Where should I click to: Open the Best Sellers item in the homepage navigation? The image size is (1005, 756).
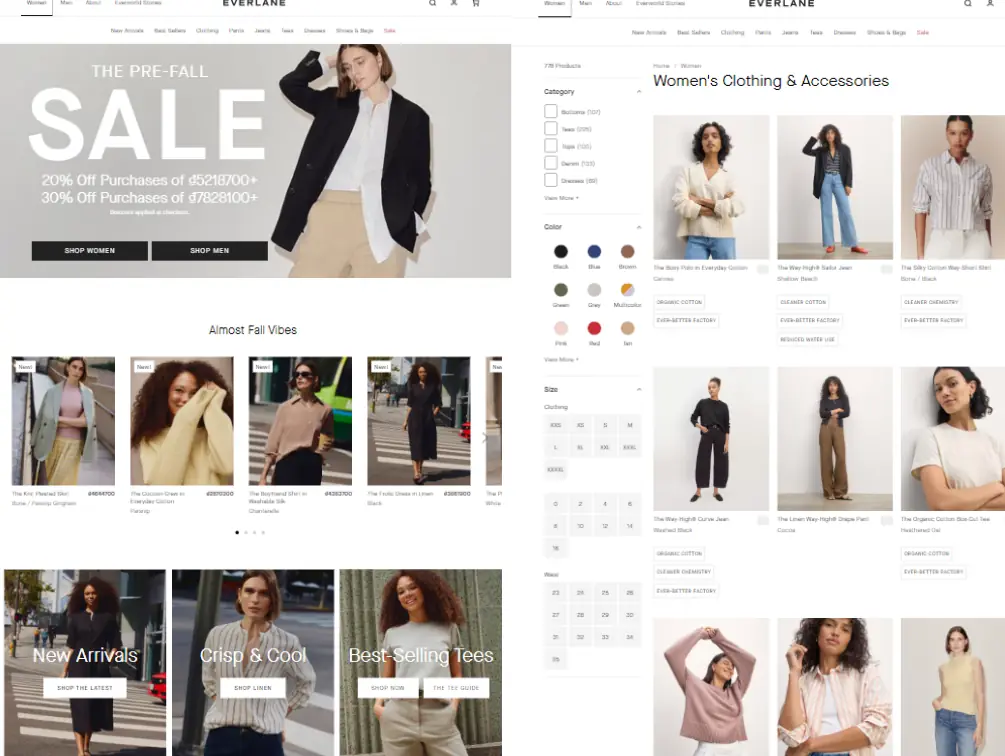click(x=170, y=31)
